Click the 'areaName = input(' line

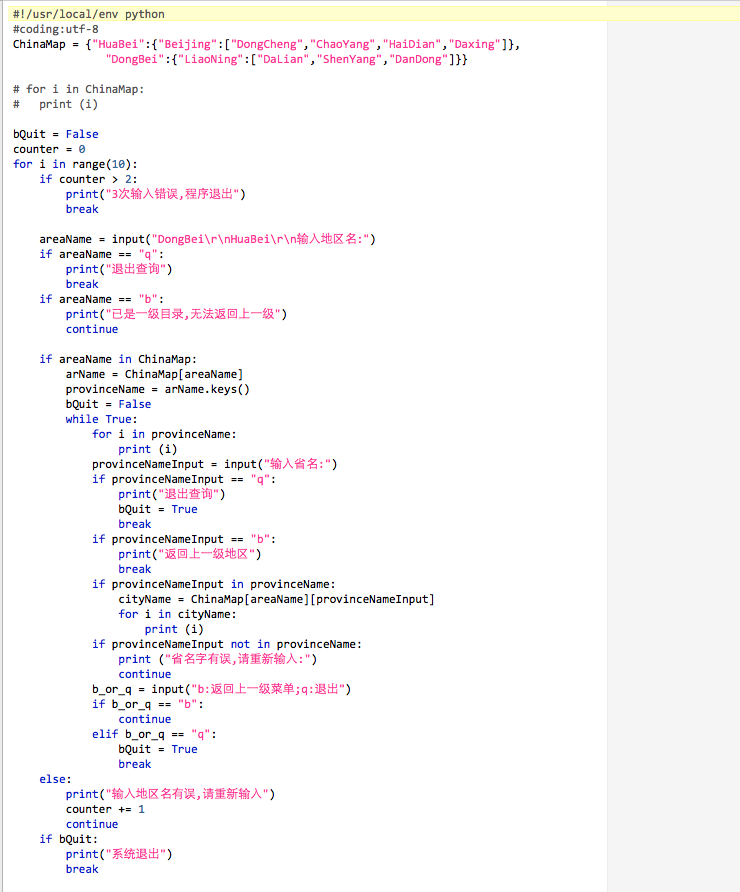[x=208, y=239]
